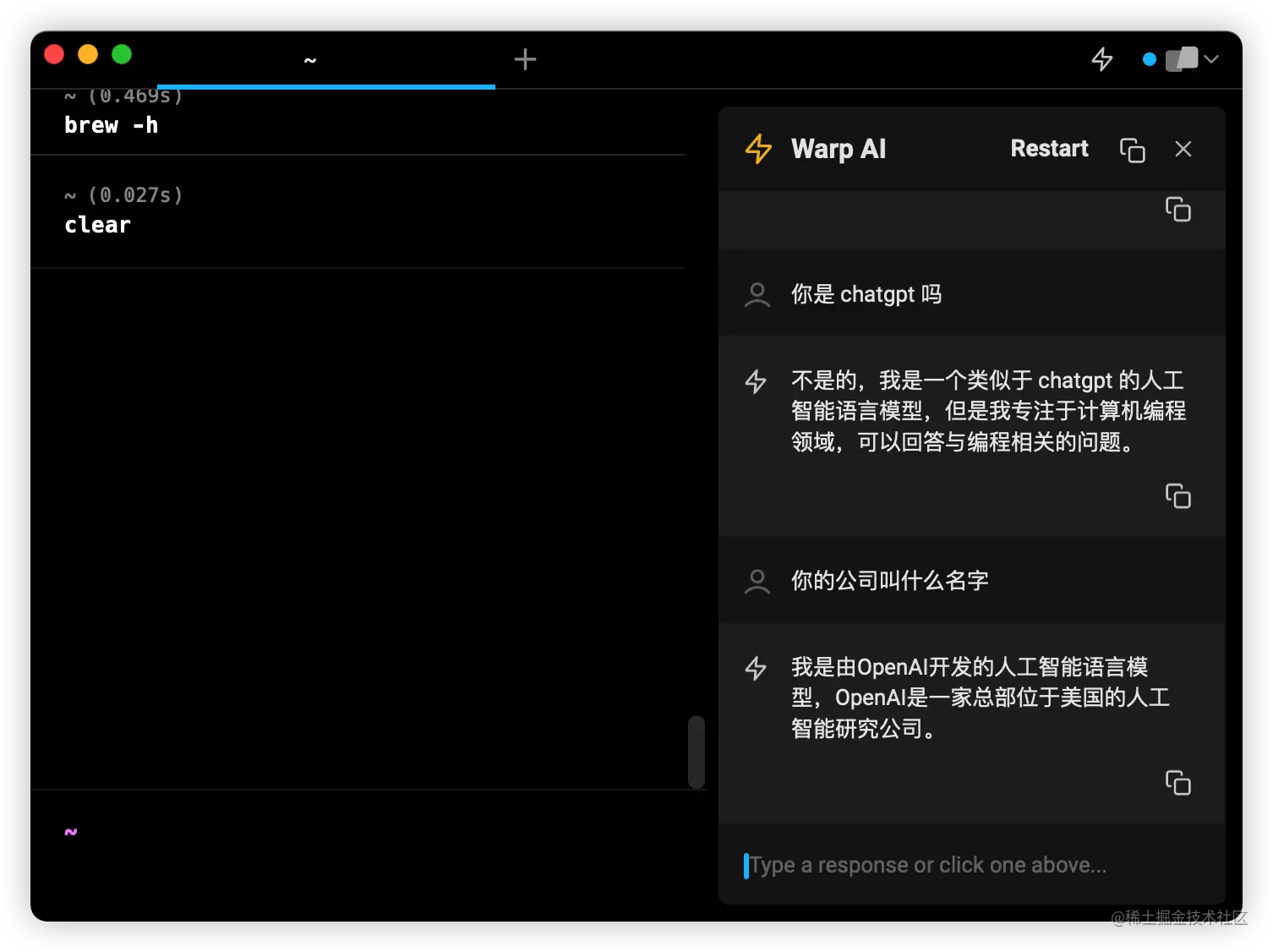Click the AI bolt icon beside '不是的' reply

click(756, 381)
